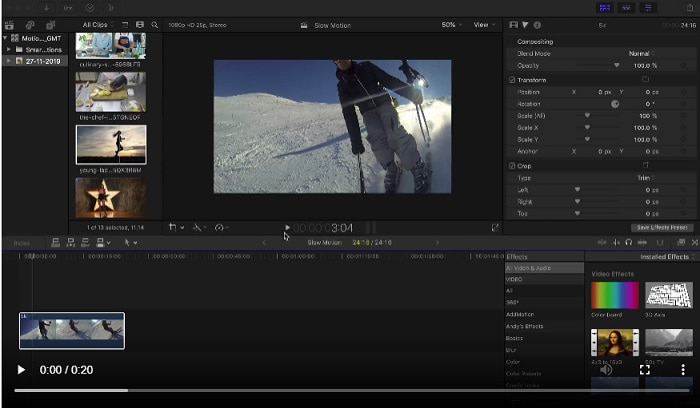Adjust the Opacity slider handle
700x408 pixels.
(x=617, y=65)
